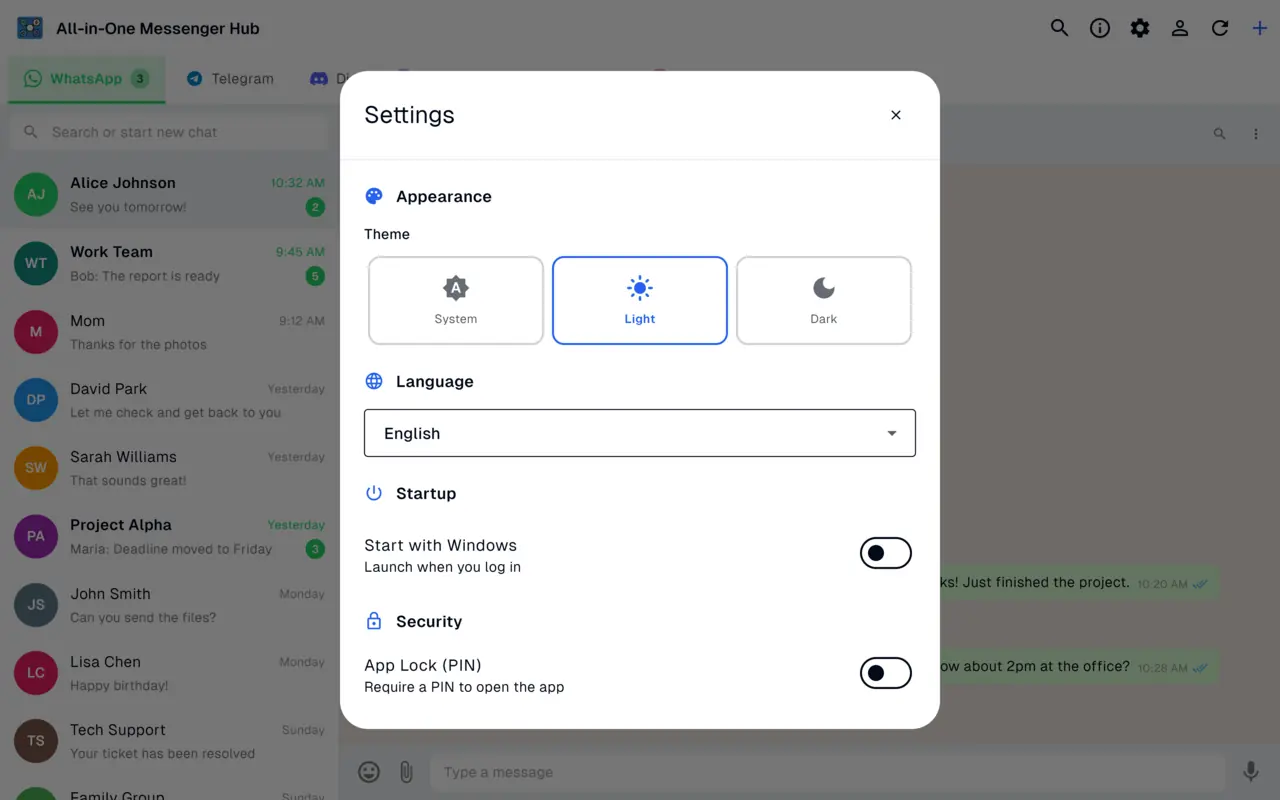Open the settings gear icon in header

1140,28
